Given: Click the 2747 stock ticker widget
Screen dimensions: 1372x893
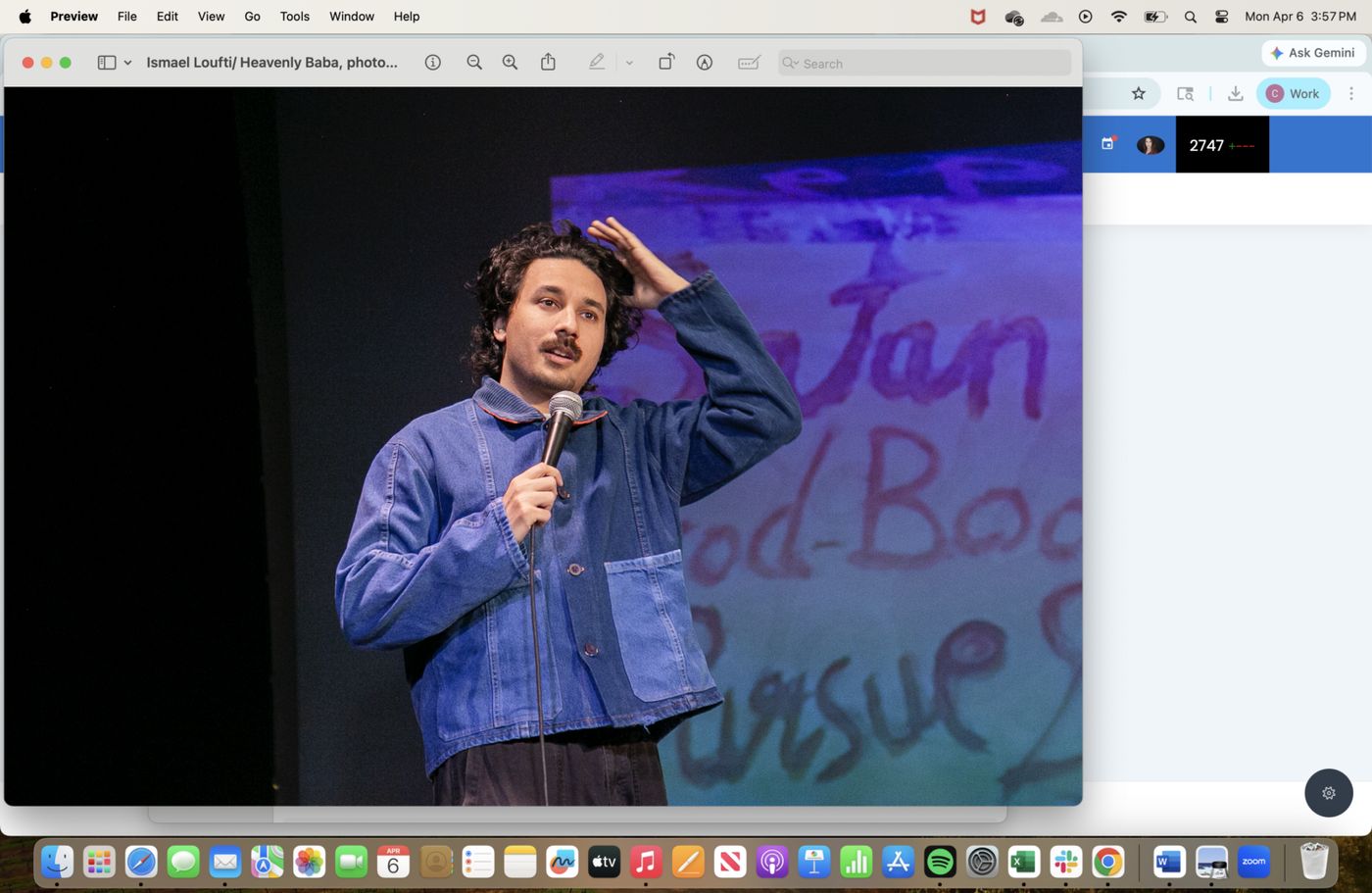Looking at the screenshot, I should coord(1222,144).
